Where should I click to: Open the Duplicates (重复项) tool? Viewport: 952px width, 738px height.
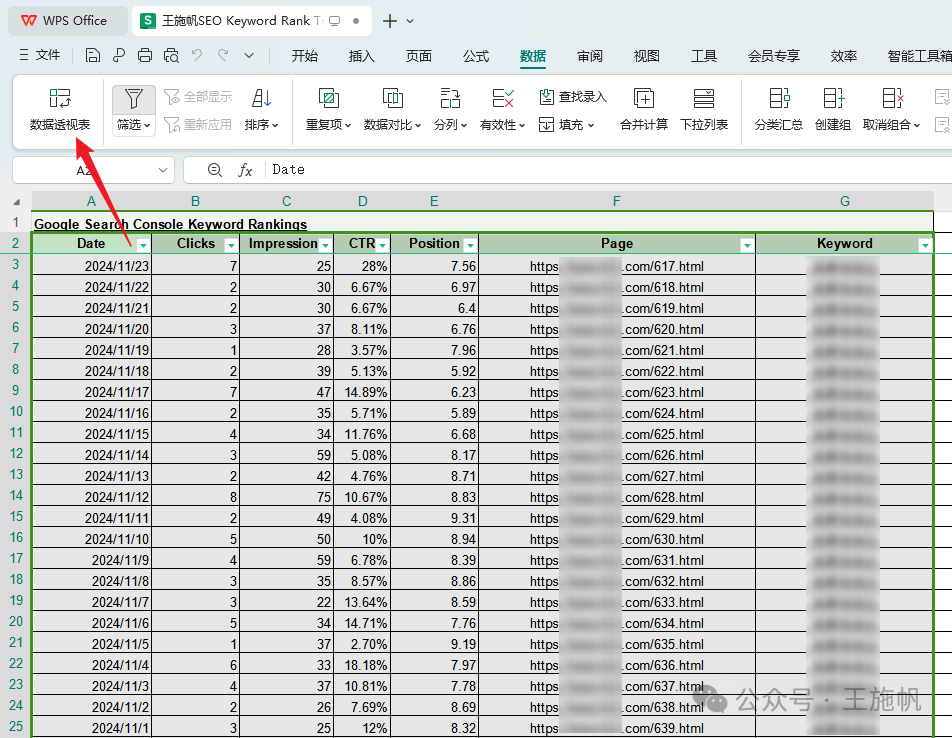328,110
